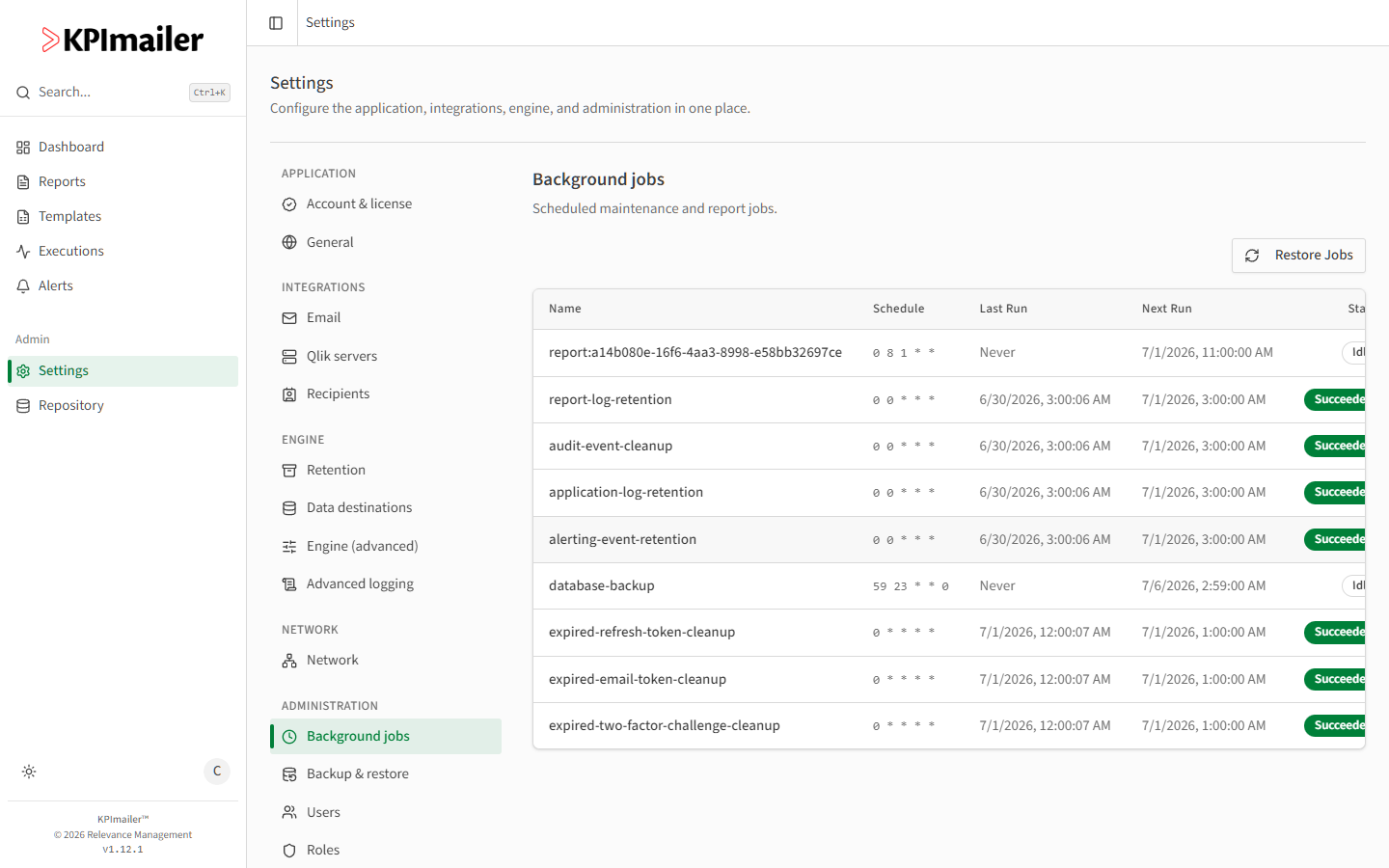Open Email integration settings
Viewport: 1389px width, 868px height.
pyautogui.click(x=386, y=318)
